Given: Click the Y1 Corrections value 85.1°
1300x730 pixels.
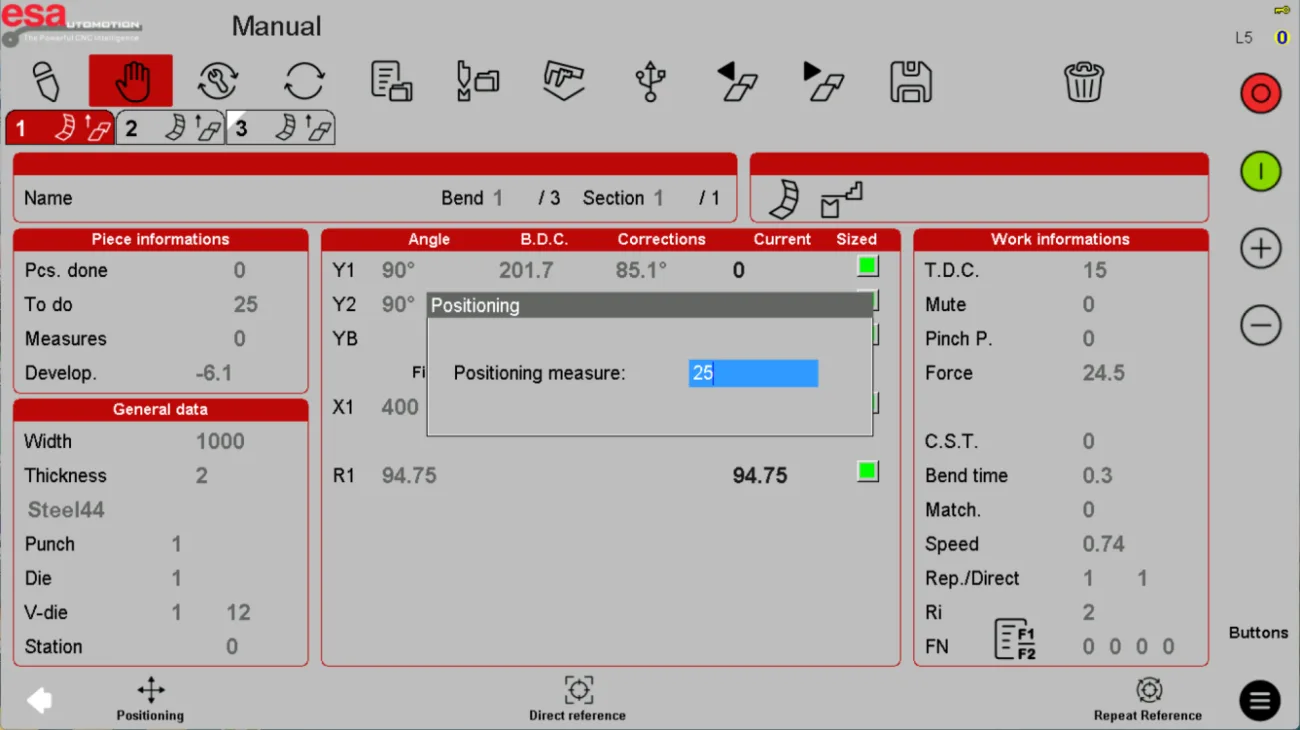Looking at the screenshot, I should click(641, 270).
